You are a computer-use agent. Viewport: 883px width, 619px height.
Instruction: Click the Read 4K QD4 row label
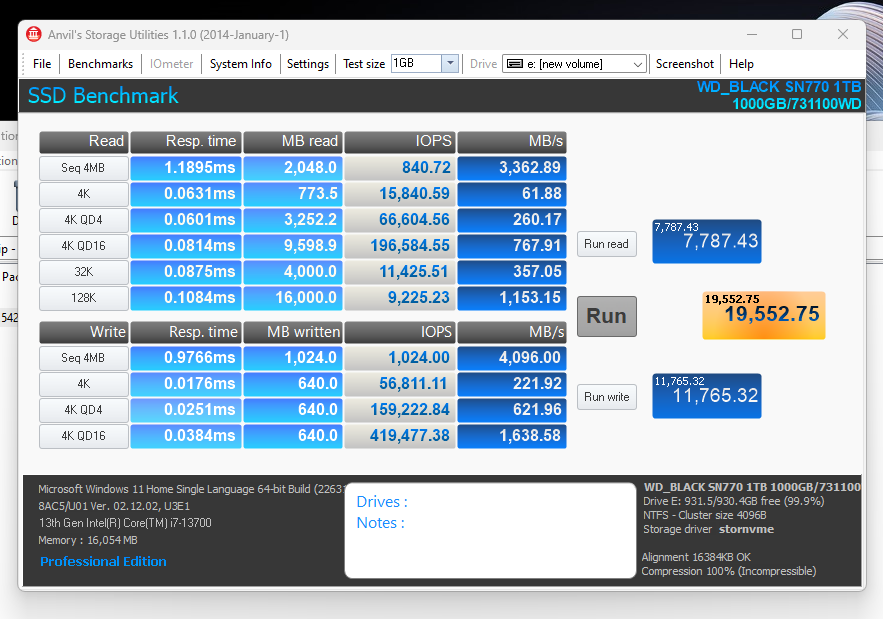[83, 220]
